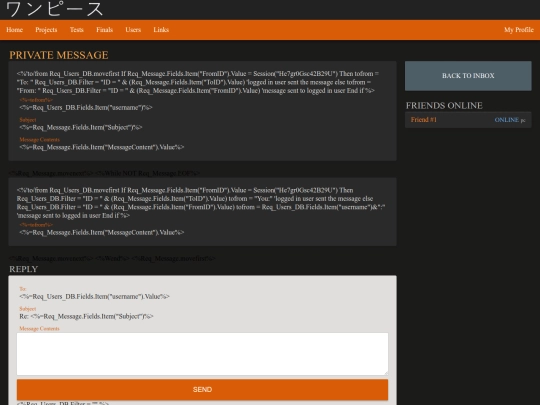
Task: Click the Re: subject line in reply
Action: click(x=86, y=316)
